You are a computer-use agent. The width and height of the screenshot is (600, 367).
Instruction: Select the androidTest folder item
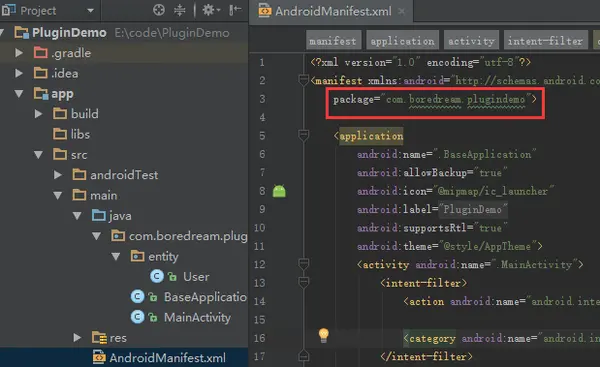[124, 175]
